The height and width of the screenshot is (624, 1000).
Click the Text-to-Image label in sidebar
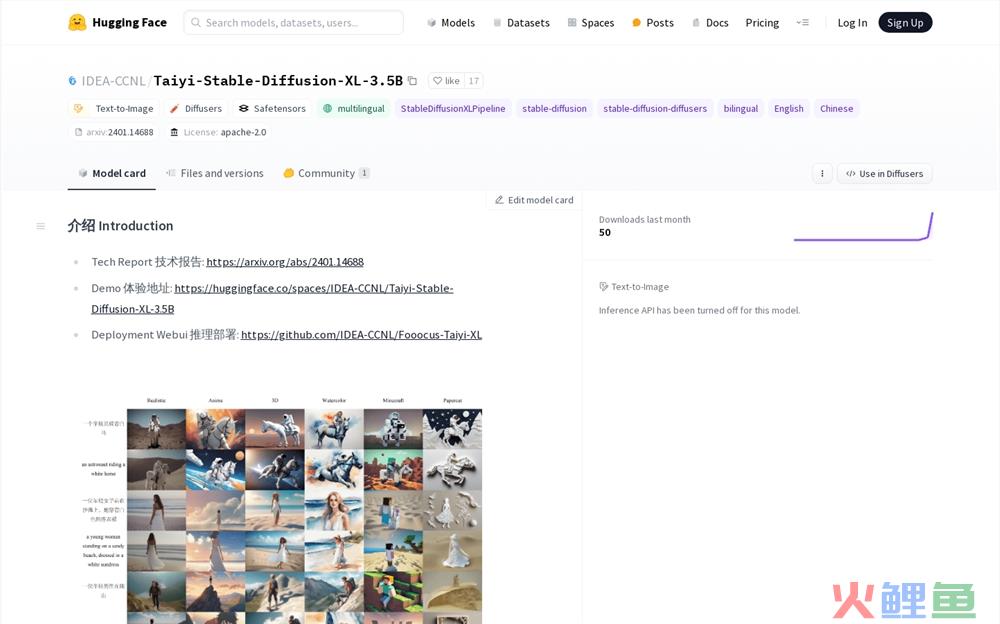pos(634,286)
